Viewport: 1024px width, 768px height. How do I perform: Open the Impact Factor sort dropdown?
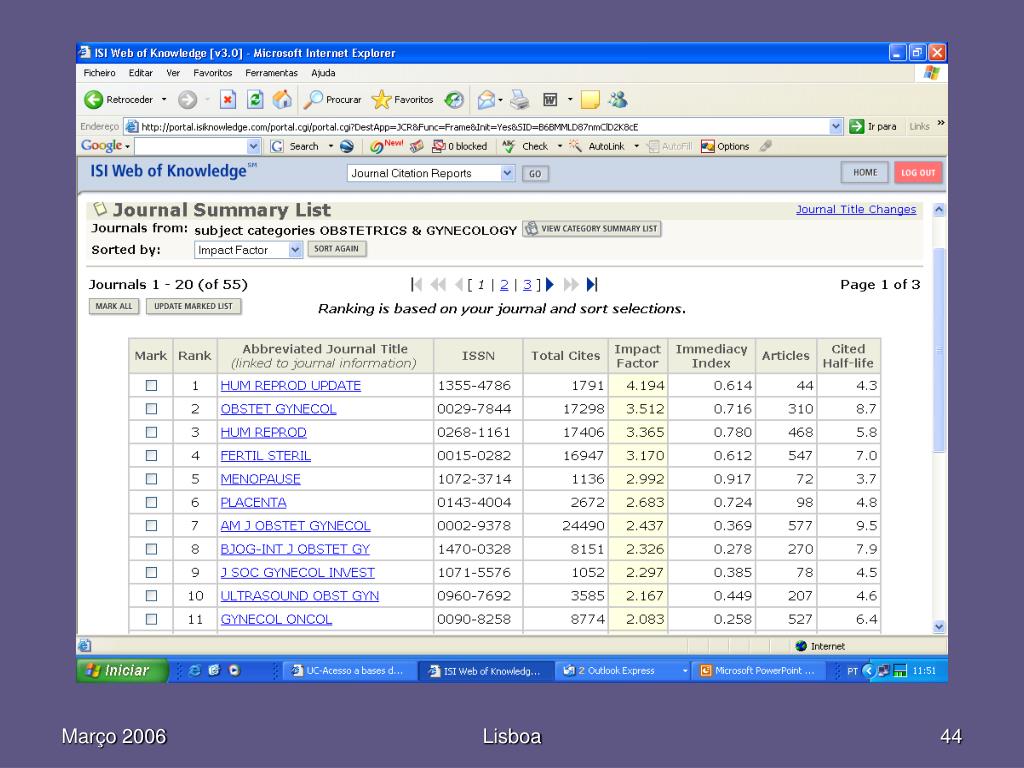tap(295, 249)
